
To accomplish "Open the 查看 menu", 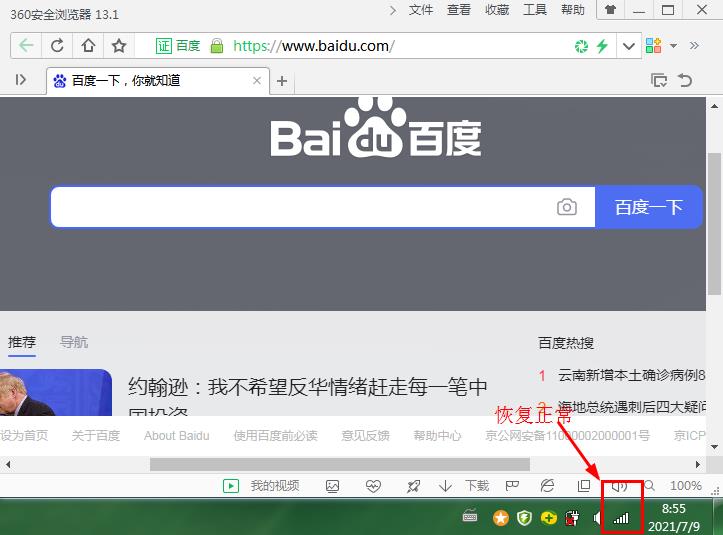I will 458,10.
